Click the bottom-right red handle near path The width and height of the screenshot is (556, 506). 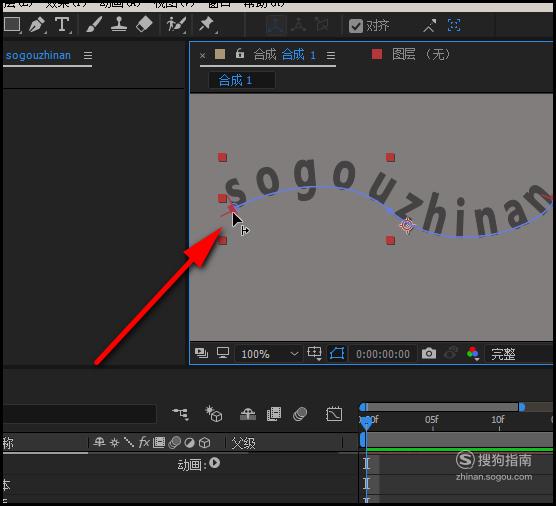pos(390,240)
